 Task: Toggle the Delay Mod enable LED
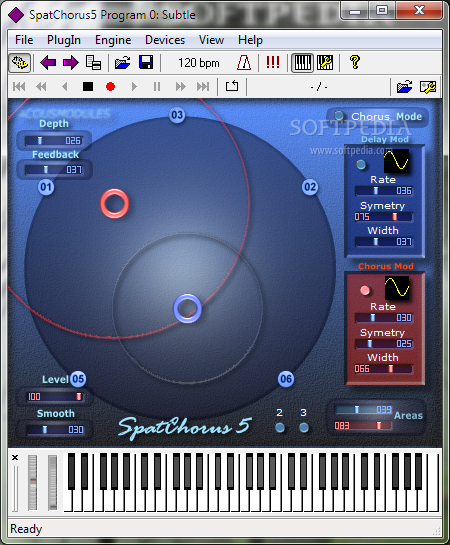point(361,164)
